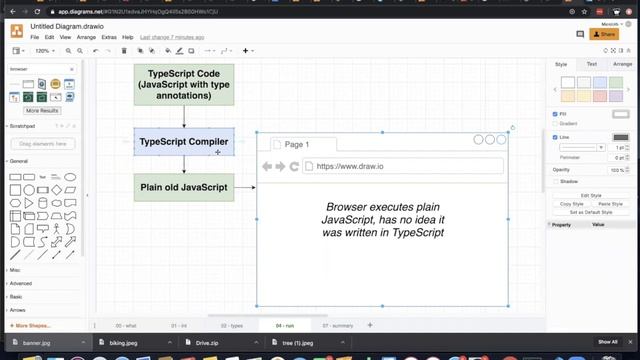This screenshot has width=640, height=360.
Task: Expand the Misc shapes section
Action: 14,270
